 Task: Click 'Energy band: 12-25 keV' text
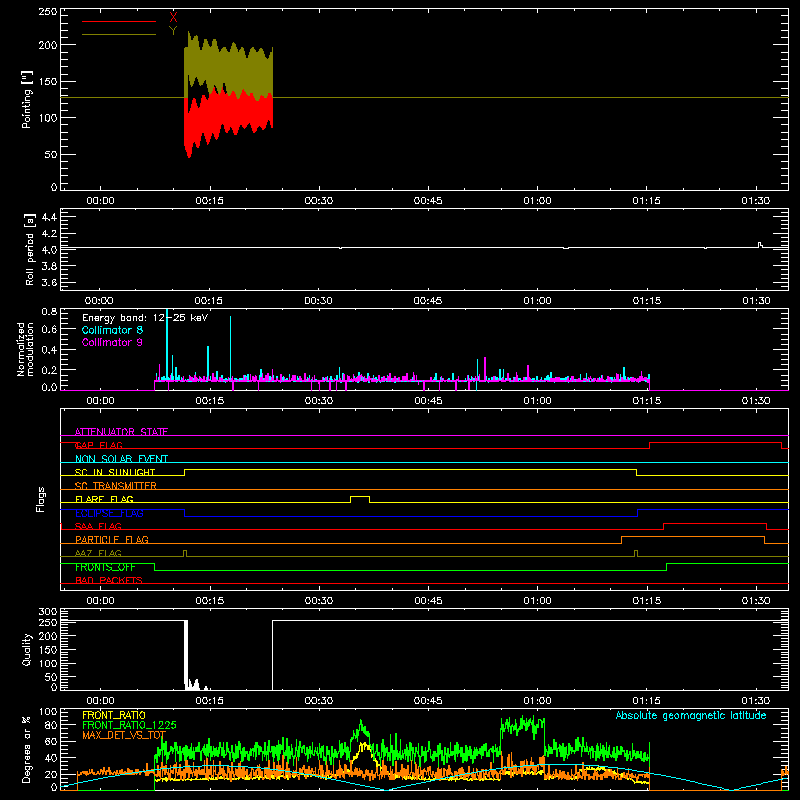point(145,318)
